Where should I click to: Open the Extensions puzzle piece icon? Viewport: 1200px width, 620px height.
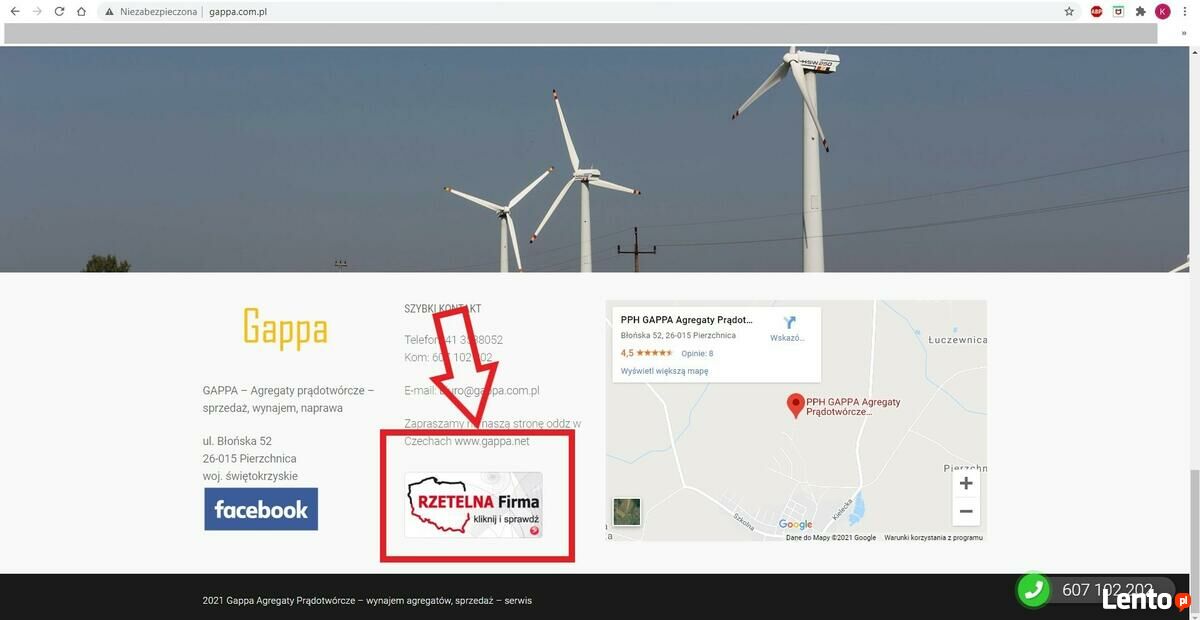click(x=1140, y=12)
